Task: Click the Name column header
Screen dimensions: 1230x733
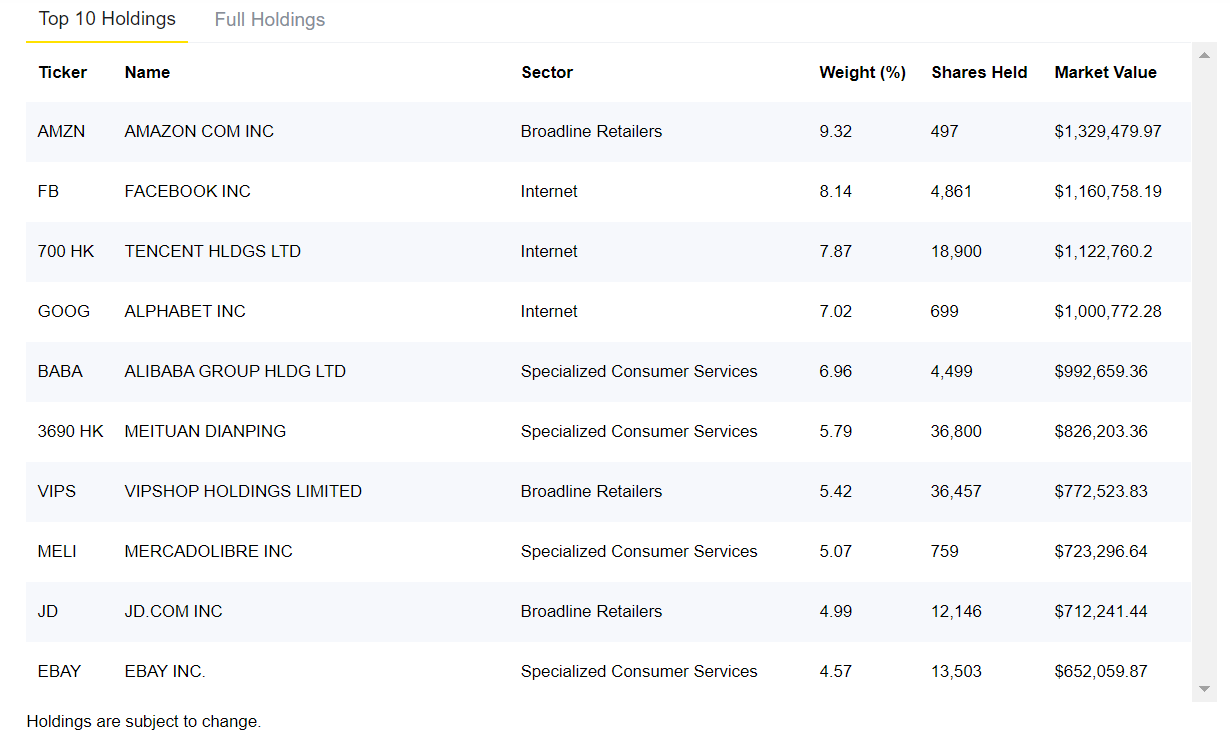Action: (147, 72)
